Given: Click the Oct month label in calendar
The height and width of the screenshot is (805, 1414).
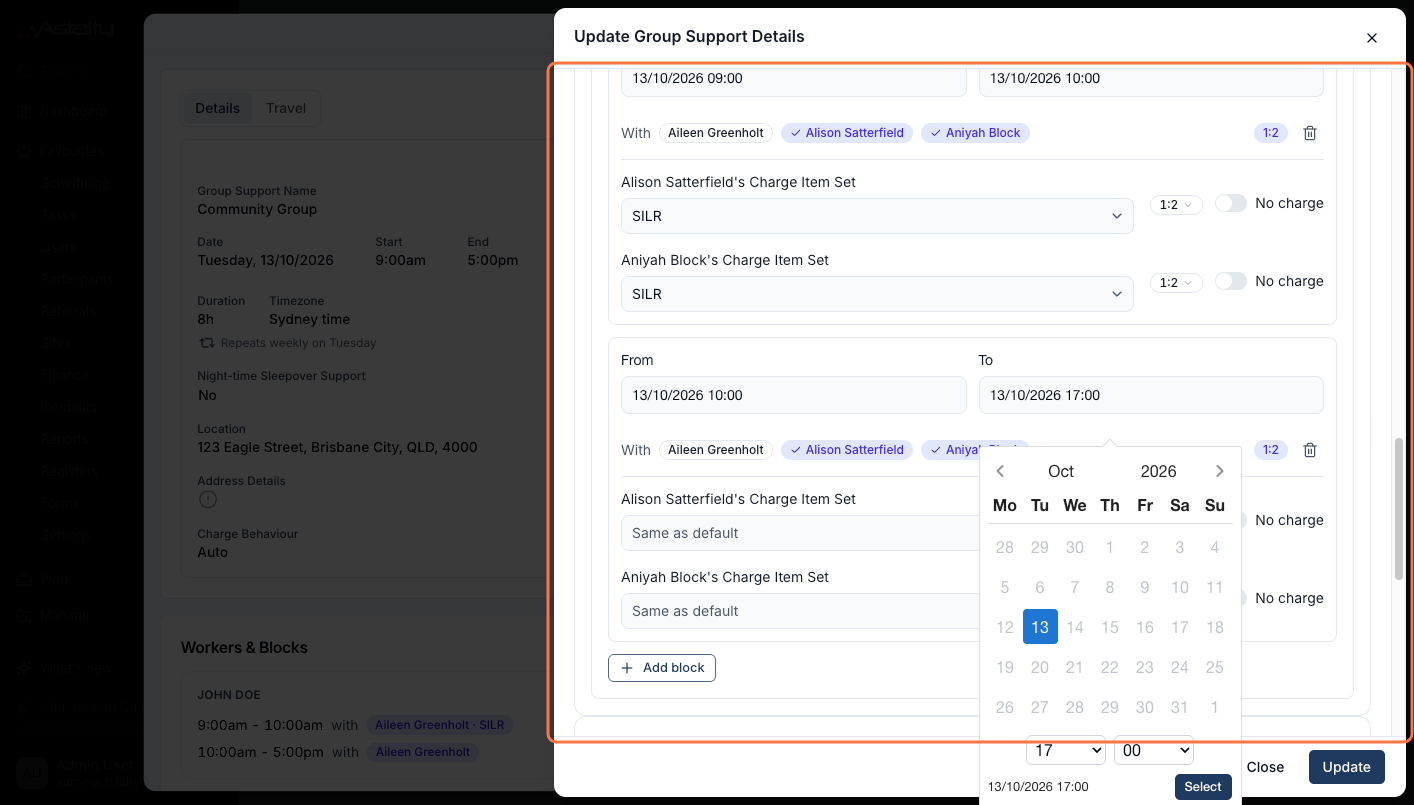Looking at the screenshot, I should (1061, 471).
